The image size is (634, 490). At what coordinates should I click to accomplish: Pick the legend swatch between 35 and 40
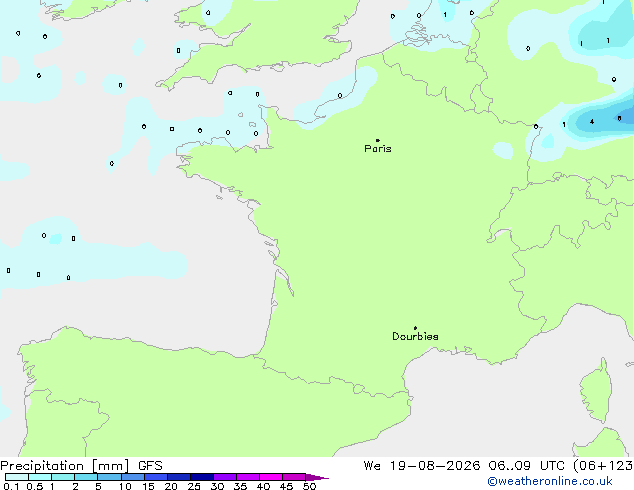[247, 477]
